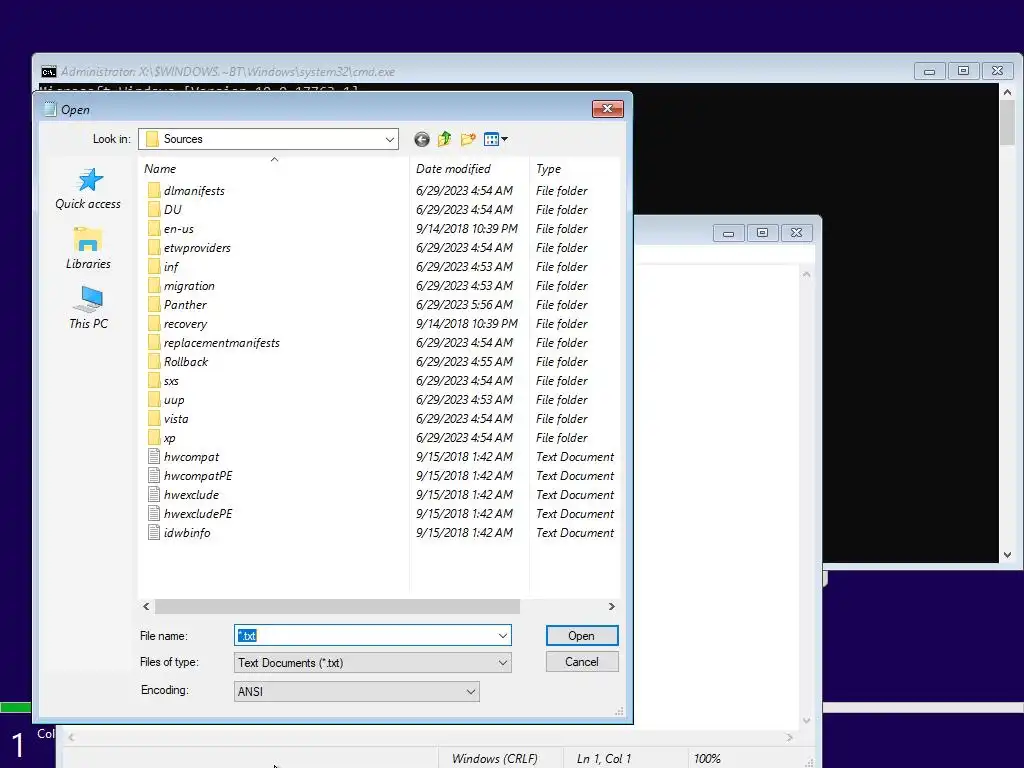This screenshot has width=1024, height=768.
Task: Select 9/14/2018 10:39 PM date for en-us
Action: [466, 229]
